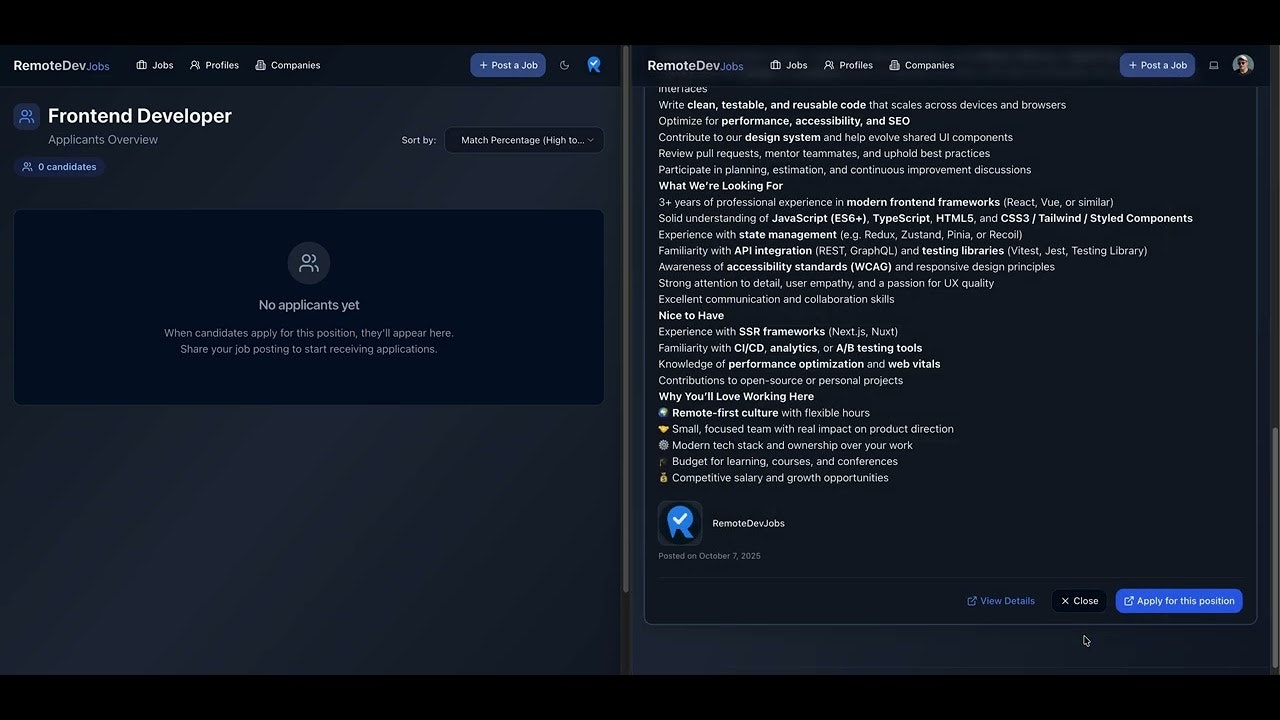Close the job details overlay
The image size is (1280, 720).
pos(1078,600)
